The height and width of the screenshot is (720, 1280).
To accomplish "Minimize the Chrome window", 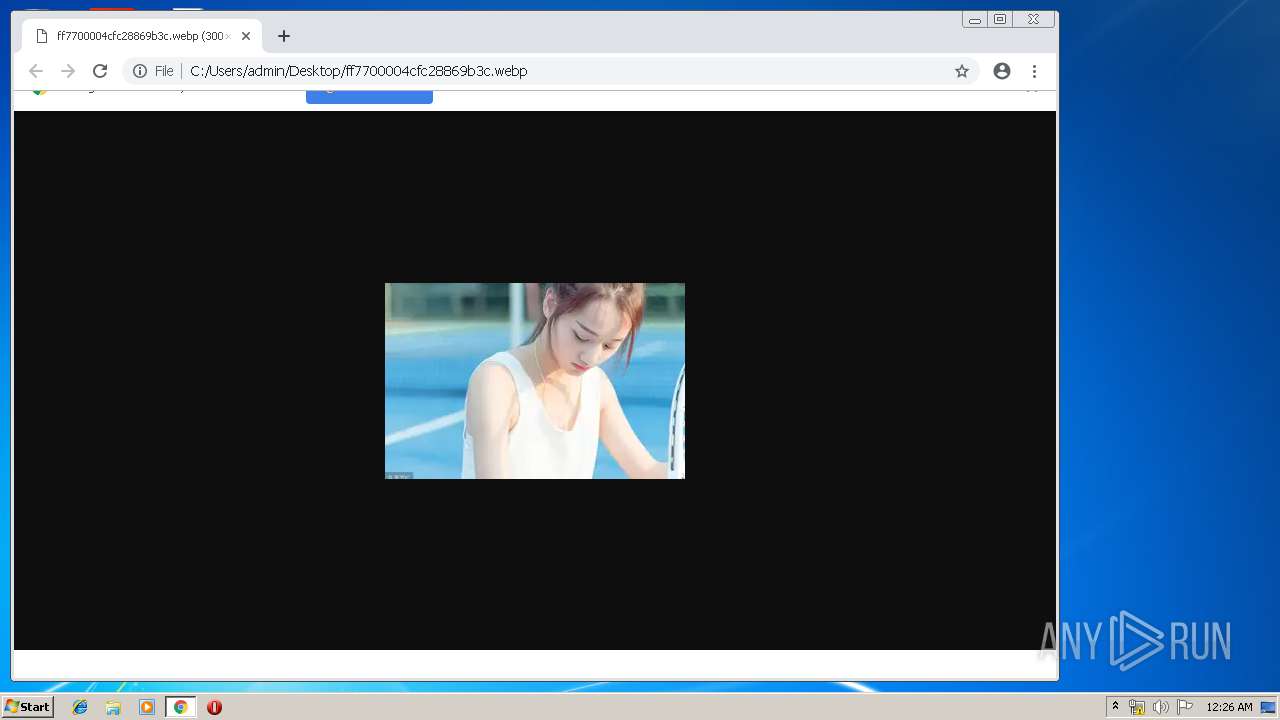I will click(975, 19).
